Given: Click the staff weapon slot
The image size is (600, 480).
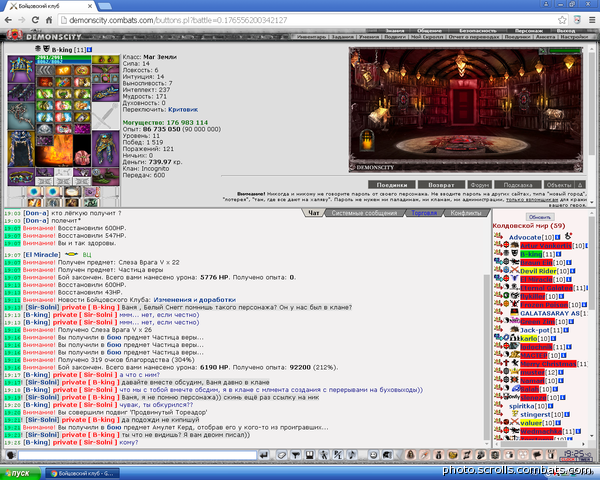Looking at the screenshot, I should [21, 116].
